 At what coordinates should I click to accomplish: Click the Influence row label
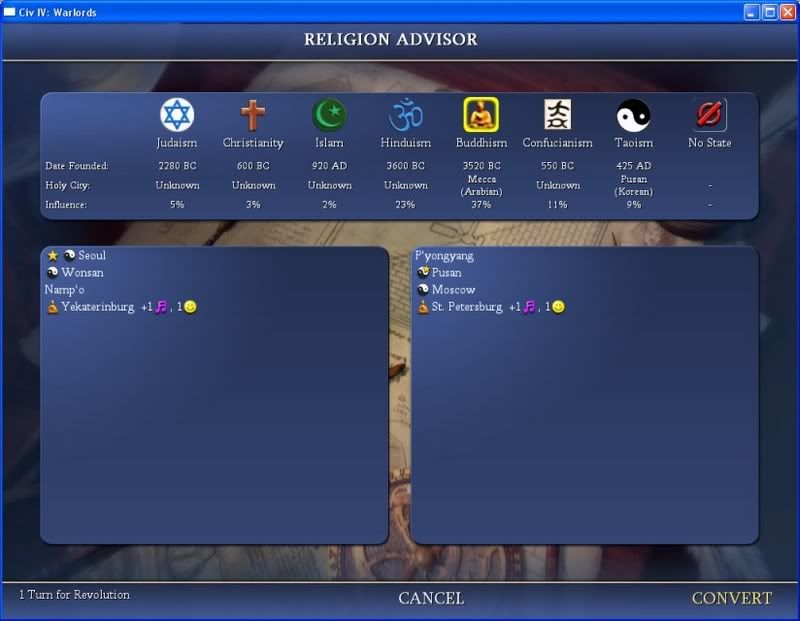point(66,205)
